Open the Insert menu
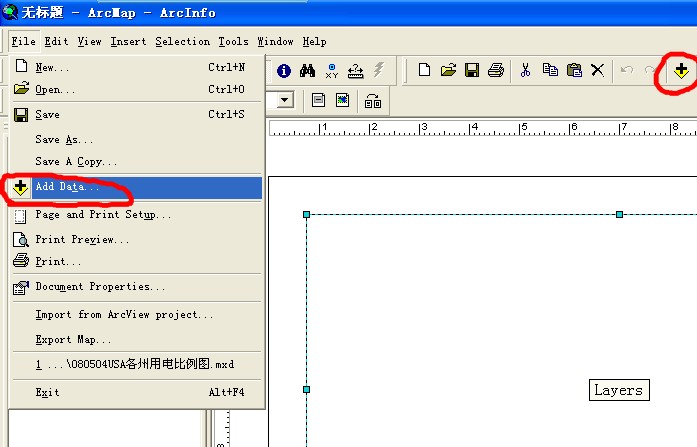Viewport: 697px width, 447px height. [128, 41]
